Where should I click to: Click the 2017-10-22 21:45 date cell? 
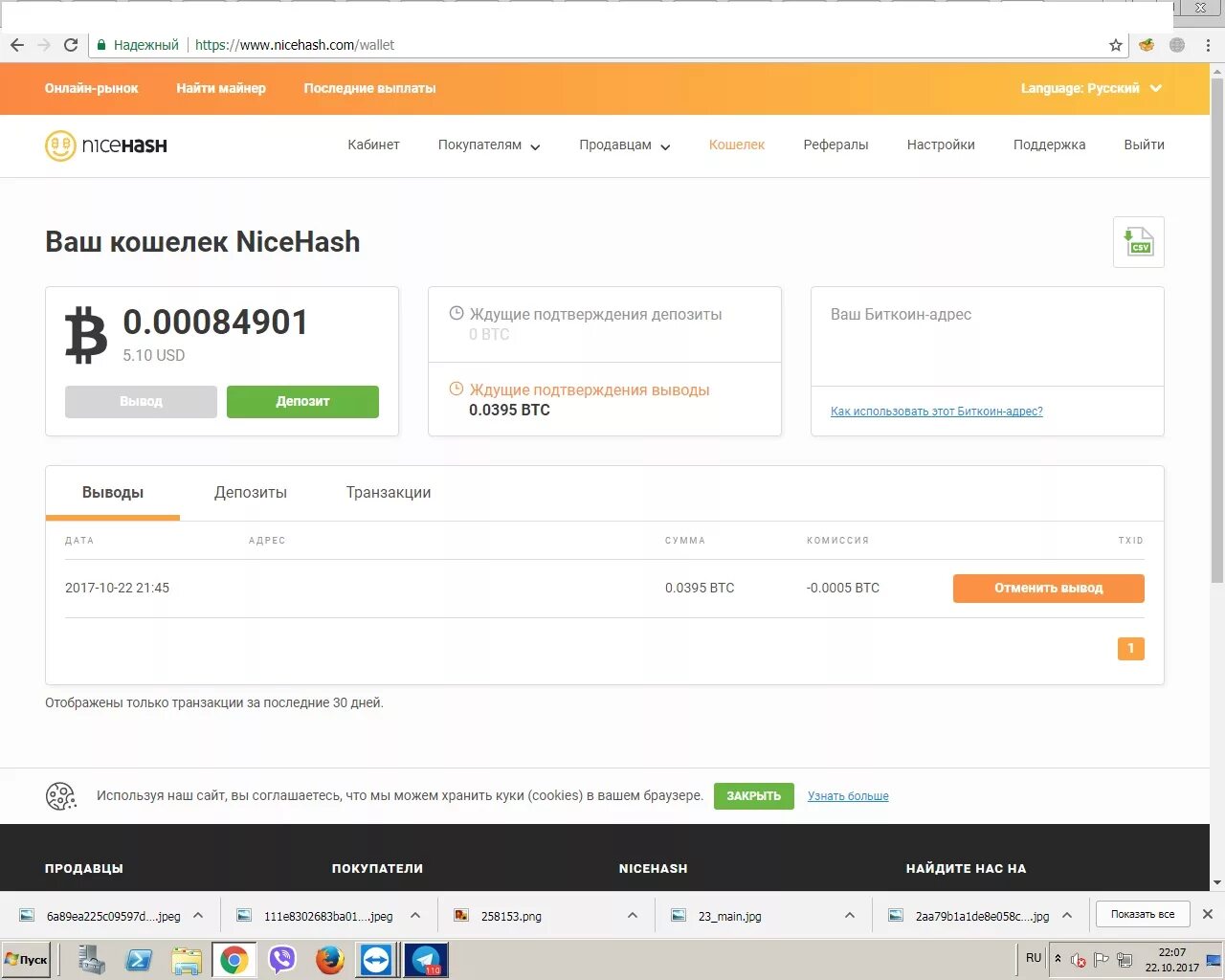[x=117, y=589]
